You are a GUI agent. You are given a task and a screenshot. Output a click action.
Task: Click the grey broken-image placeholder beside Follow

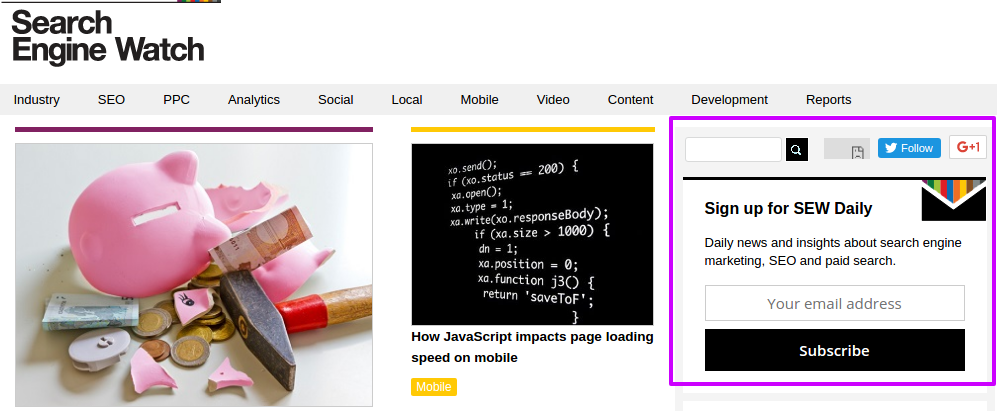click(846, 148)
